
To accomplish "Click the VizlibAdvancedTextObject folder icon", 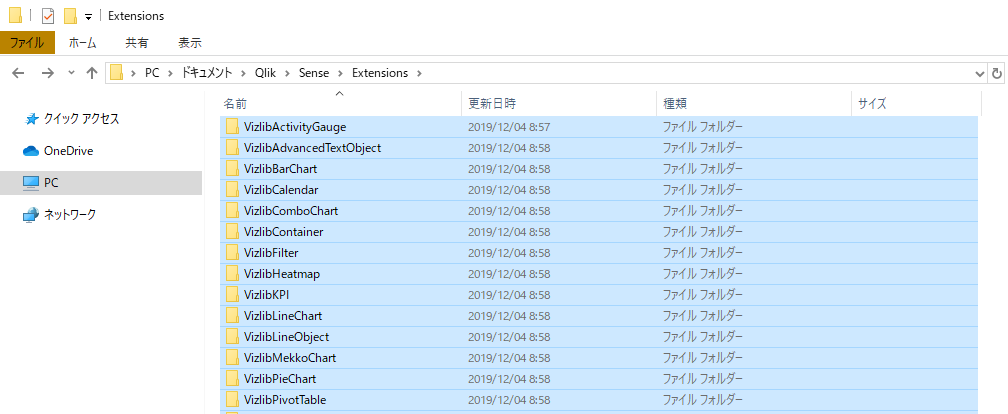I will pos(232,148).
